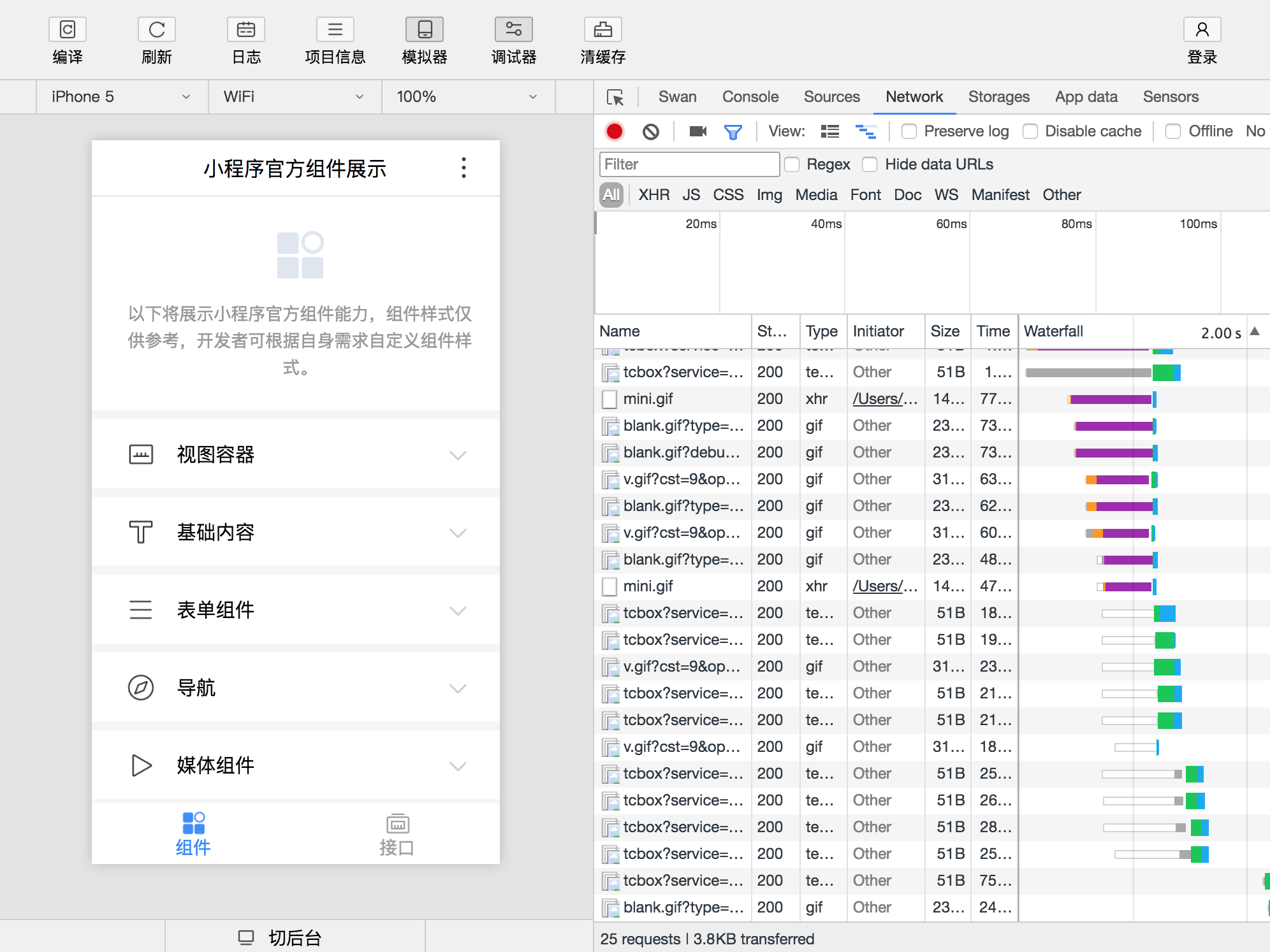Clear the network log

[x=651, y=131]
